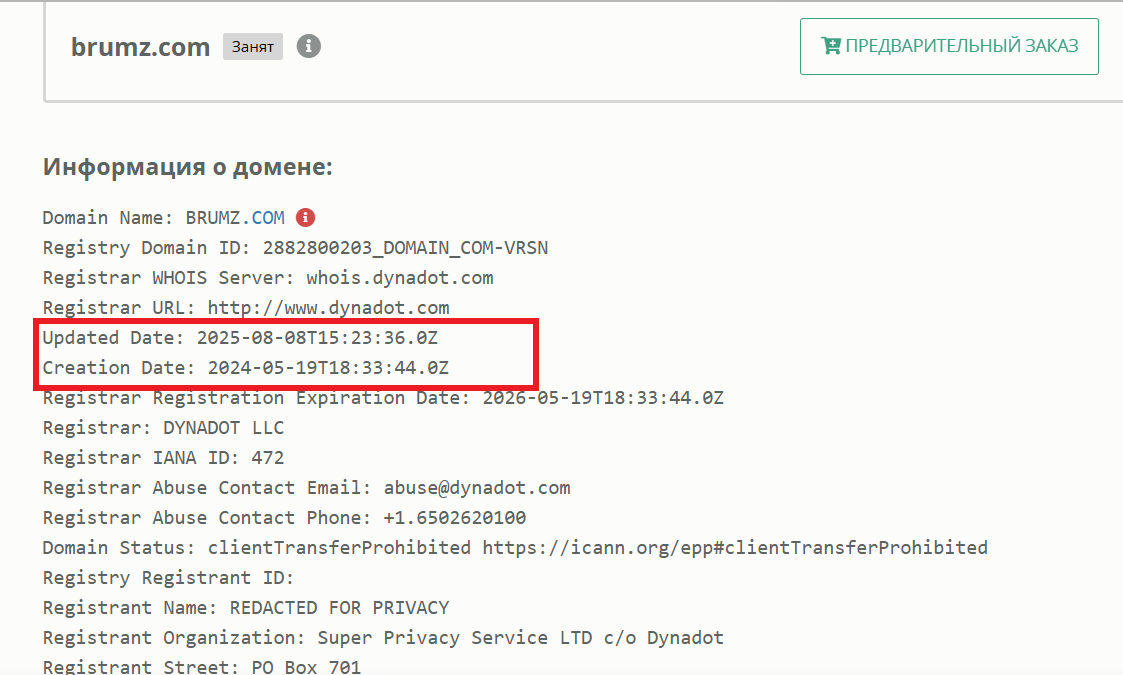Click the abuse contact phone number
This screenshot has width=1123, height=675.
click(455, 517)
